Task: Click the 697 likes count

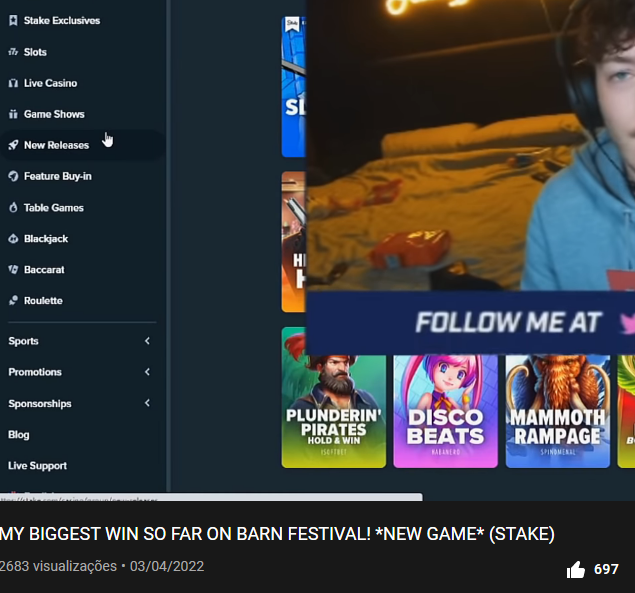Action: pos(606,570)
